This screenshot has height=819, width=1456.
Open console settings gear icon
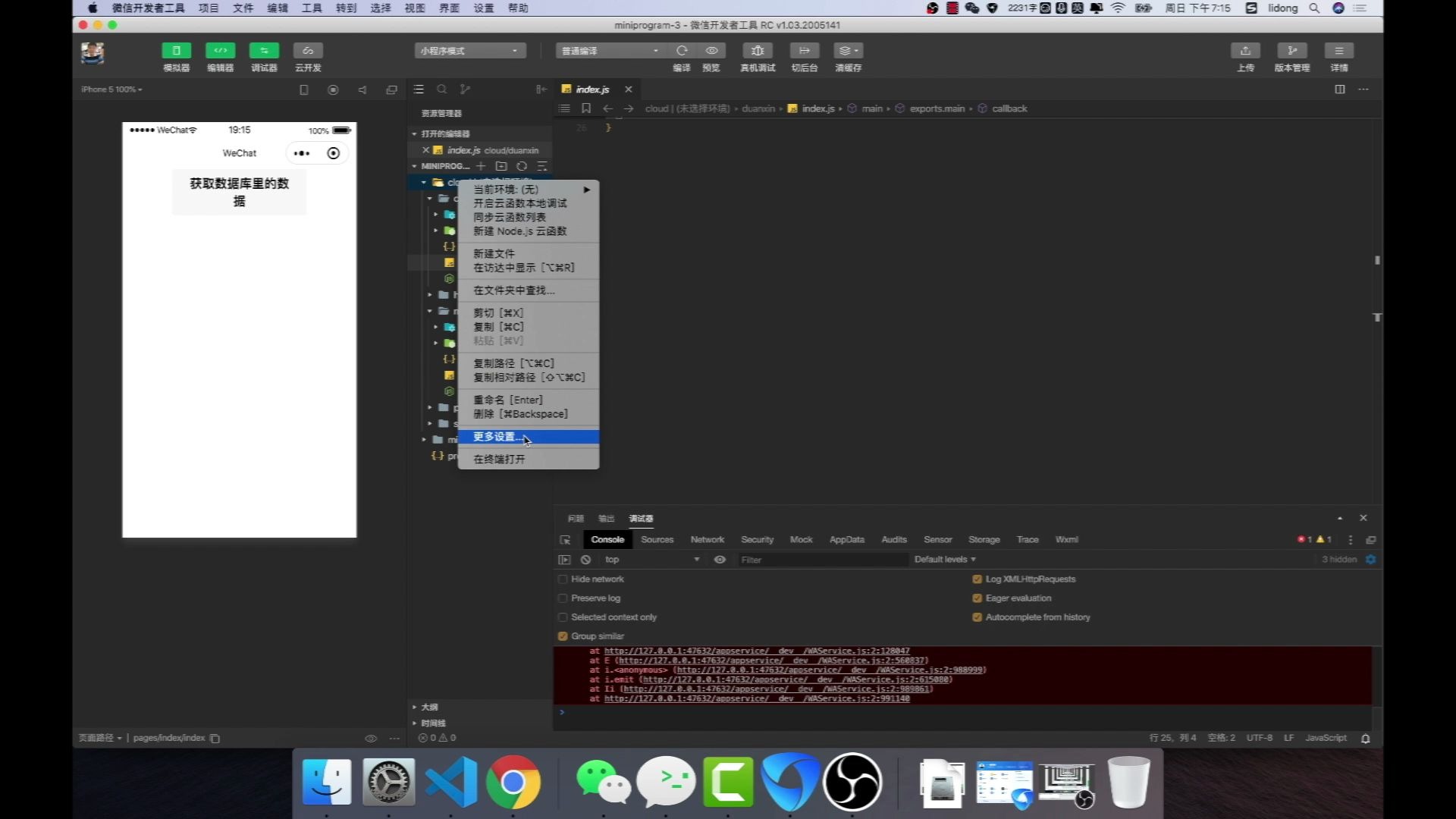click(x=1371, y=560)
